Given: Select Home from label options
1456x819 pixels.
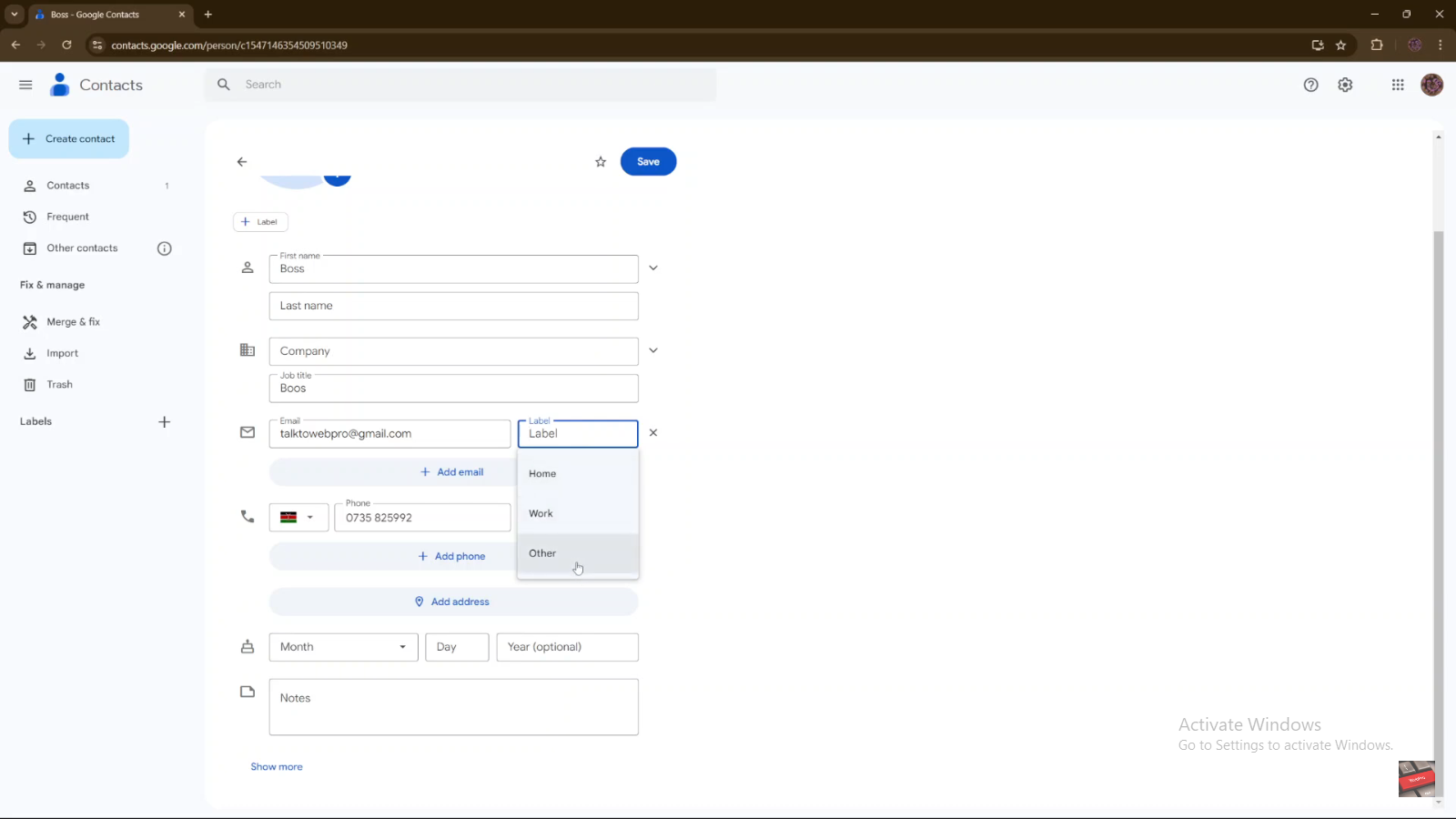Looking at the screenshot, I should (x=578, y=473).
